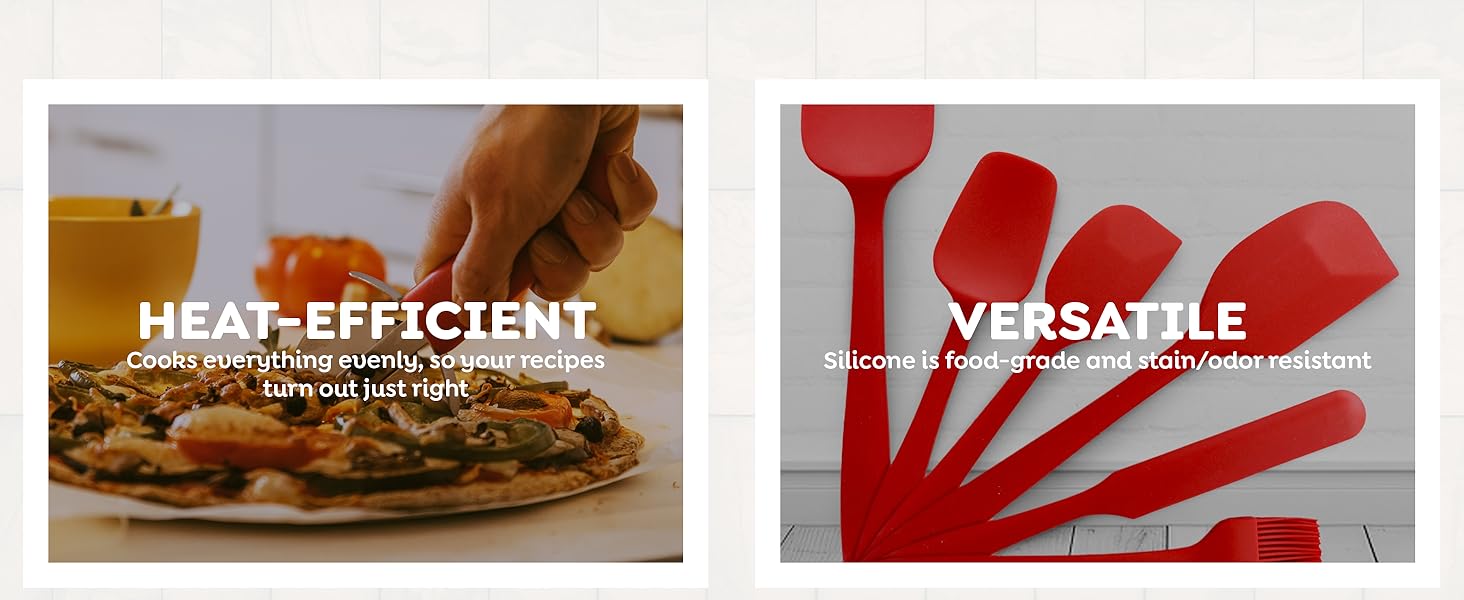Image resolution: width=1464 pixels, height=600 pixels.
Task: Select the red silicone utensils photo panel
Action: click(1097, 333)
